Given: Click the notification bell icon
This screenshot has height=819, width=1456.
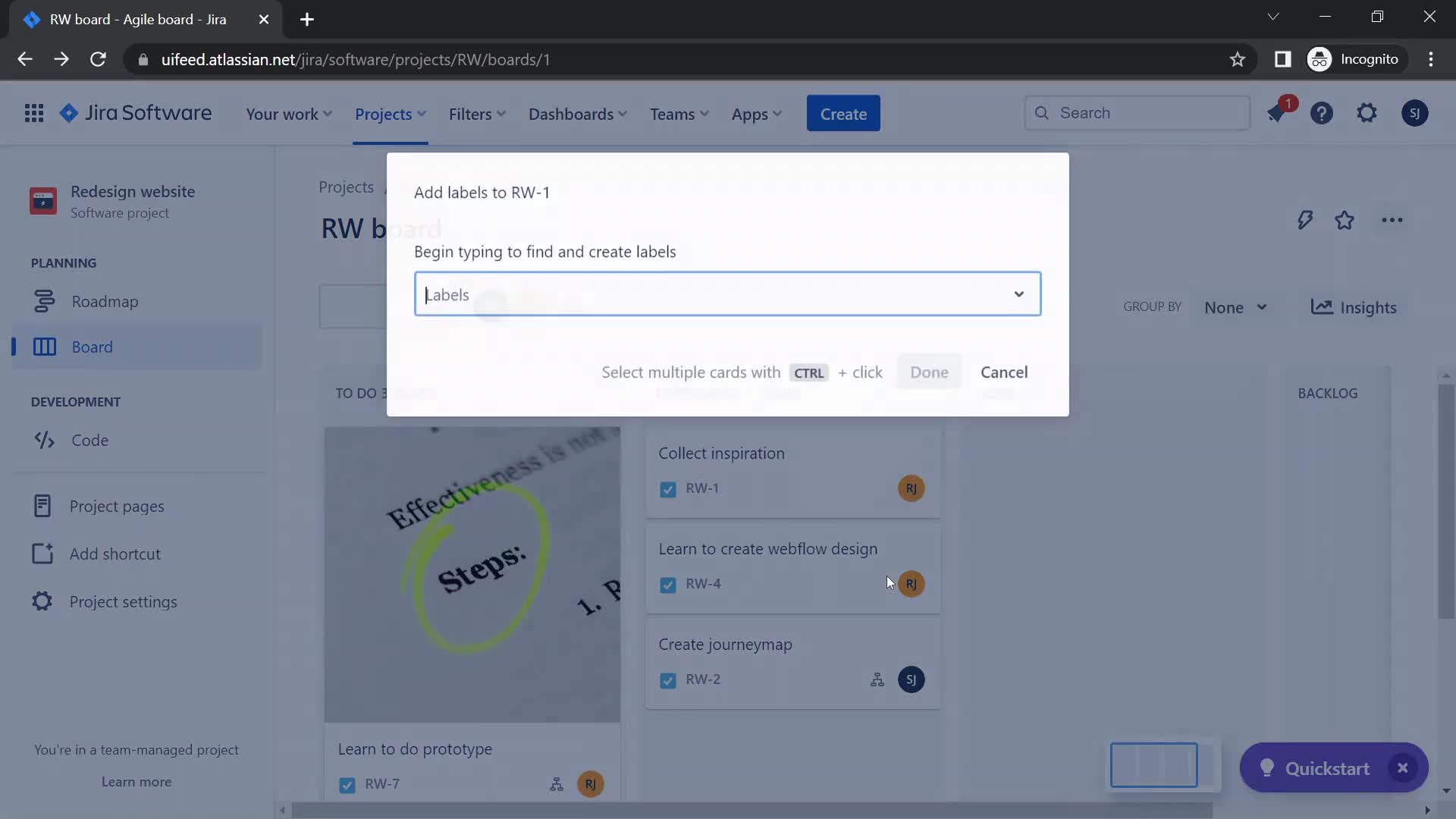Looking at the screenshot, I should [1278, 112].
